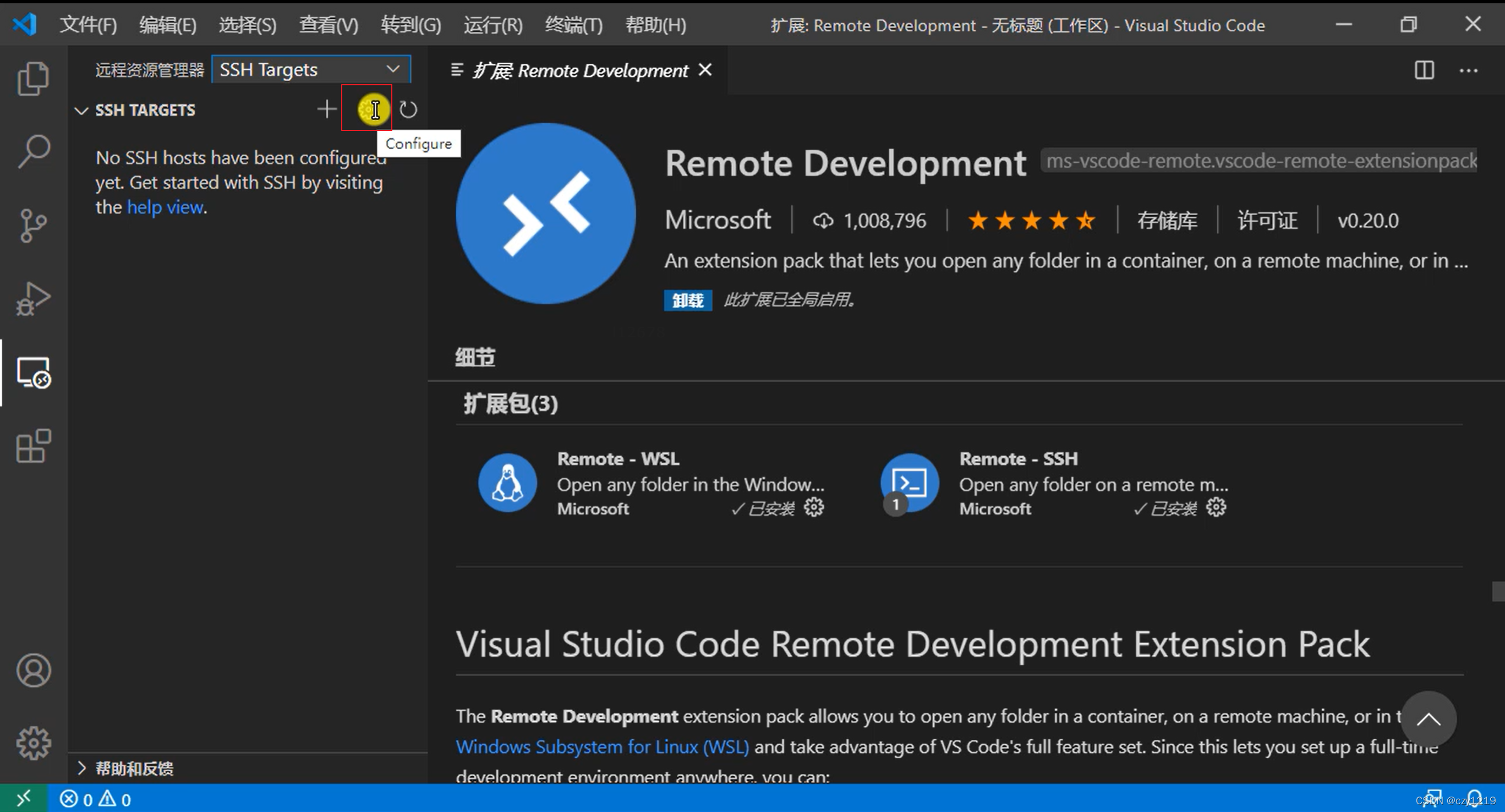
Task: Open the Extensions view icon
Action: (x=34, y=446)
